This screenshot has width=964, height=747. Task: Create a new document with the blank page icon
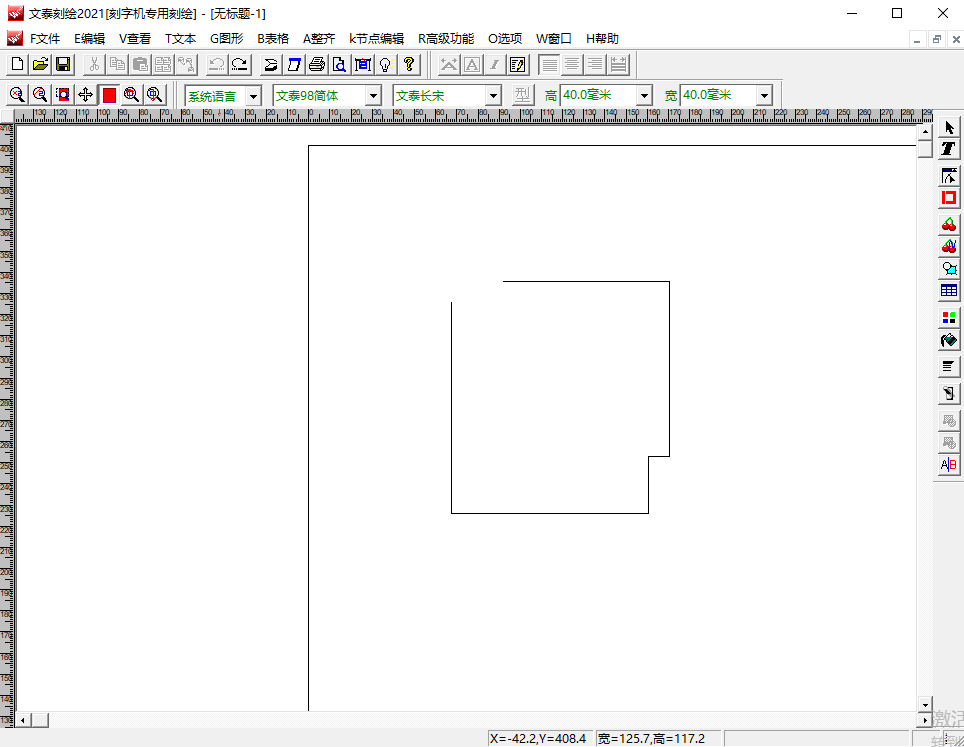click(18, 64)
